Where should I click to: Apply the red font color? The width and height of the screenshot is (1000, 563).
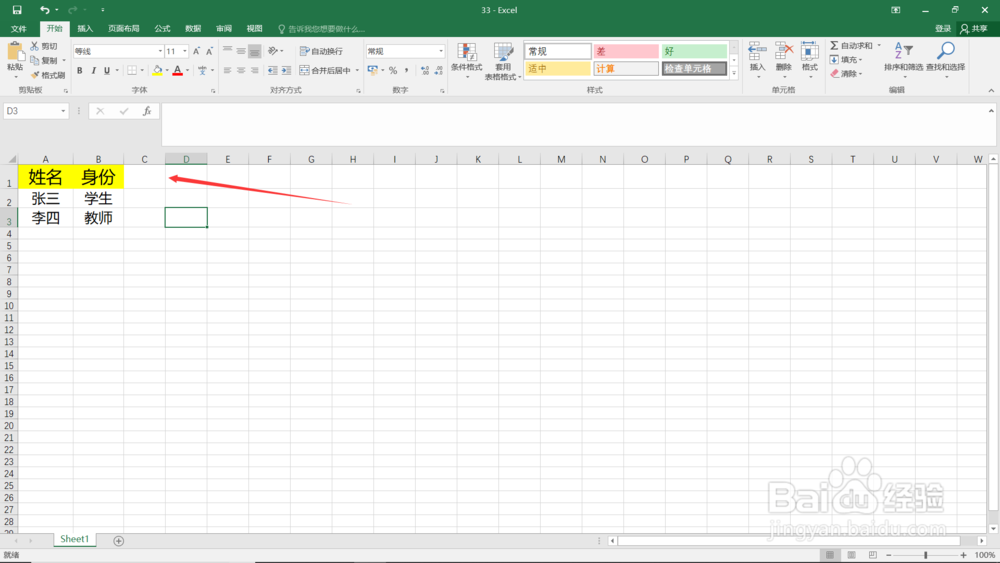point(178,71)
